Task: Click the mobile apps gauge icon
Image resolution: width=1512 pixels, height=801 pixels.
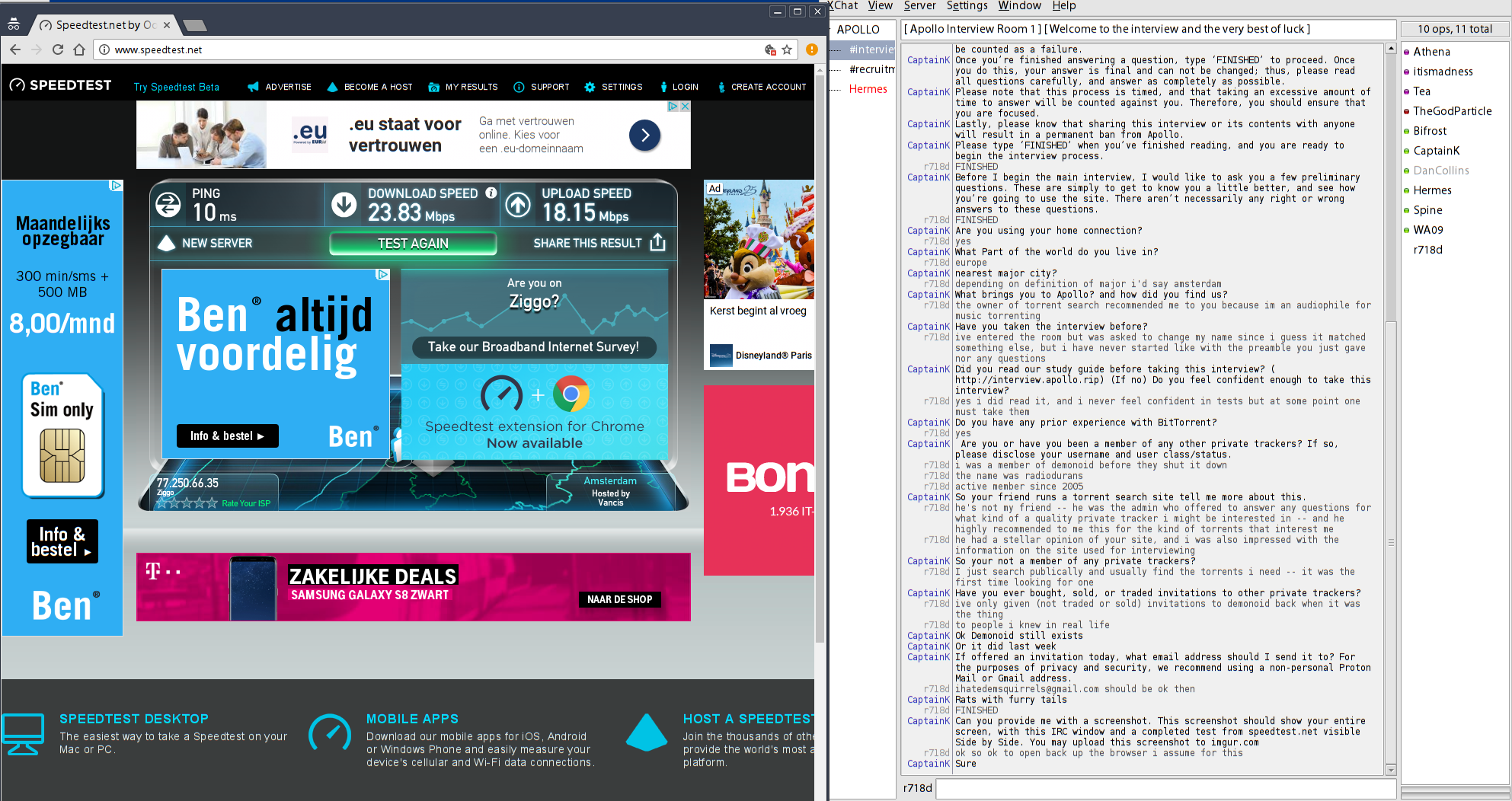Action: (x=330, y=734)
